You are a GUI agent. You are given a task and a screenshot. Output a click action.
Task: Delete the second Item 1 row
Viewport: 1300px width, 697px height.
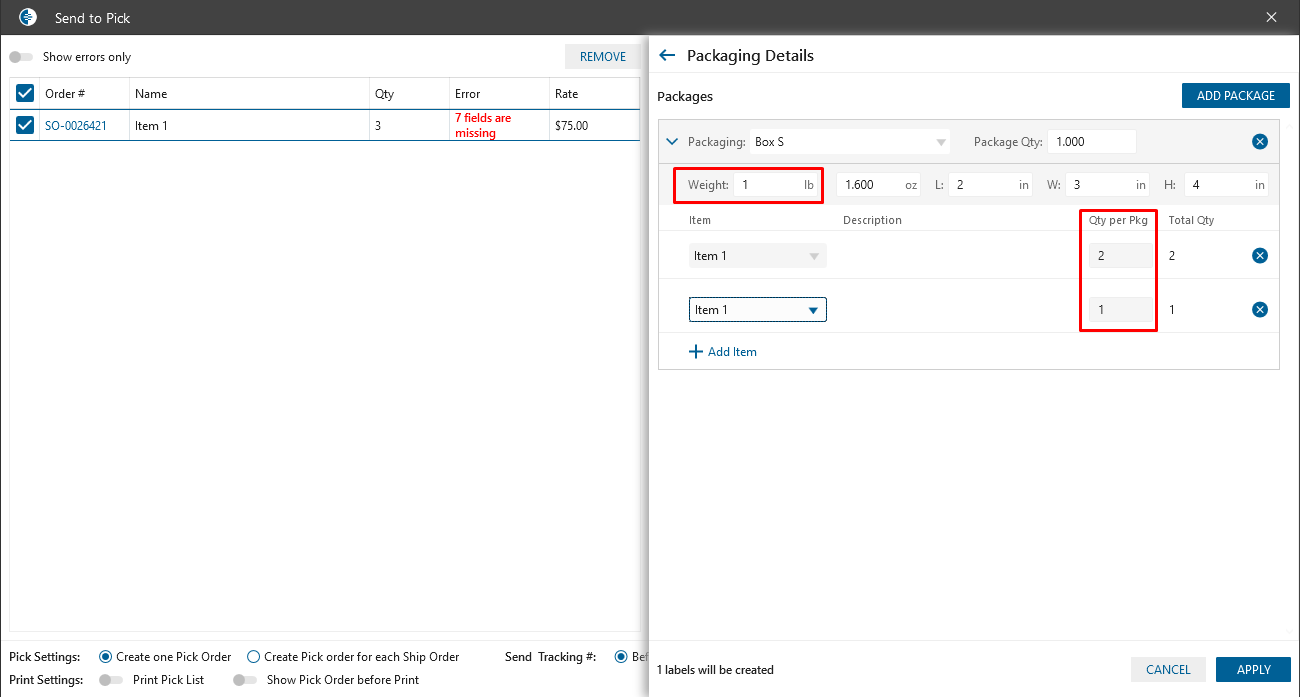pyautogui.click(x=1260, y=310)
